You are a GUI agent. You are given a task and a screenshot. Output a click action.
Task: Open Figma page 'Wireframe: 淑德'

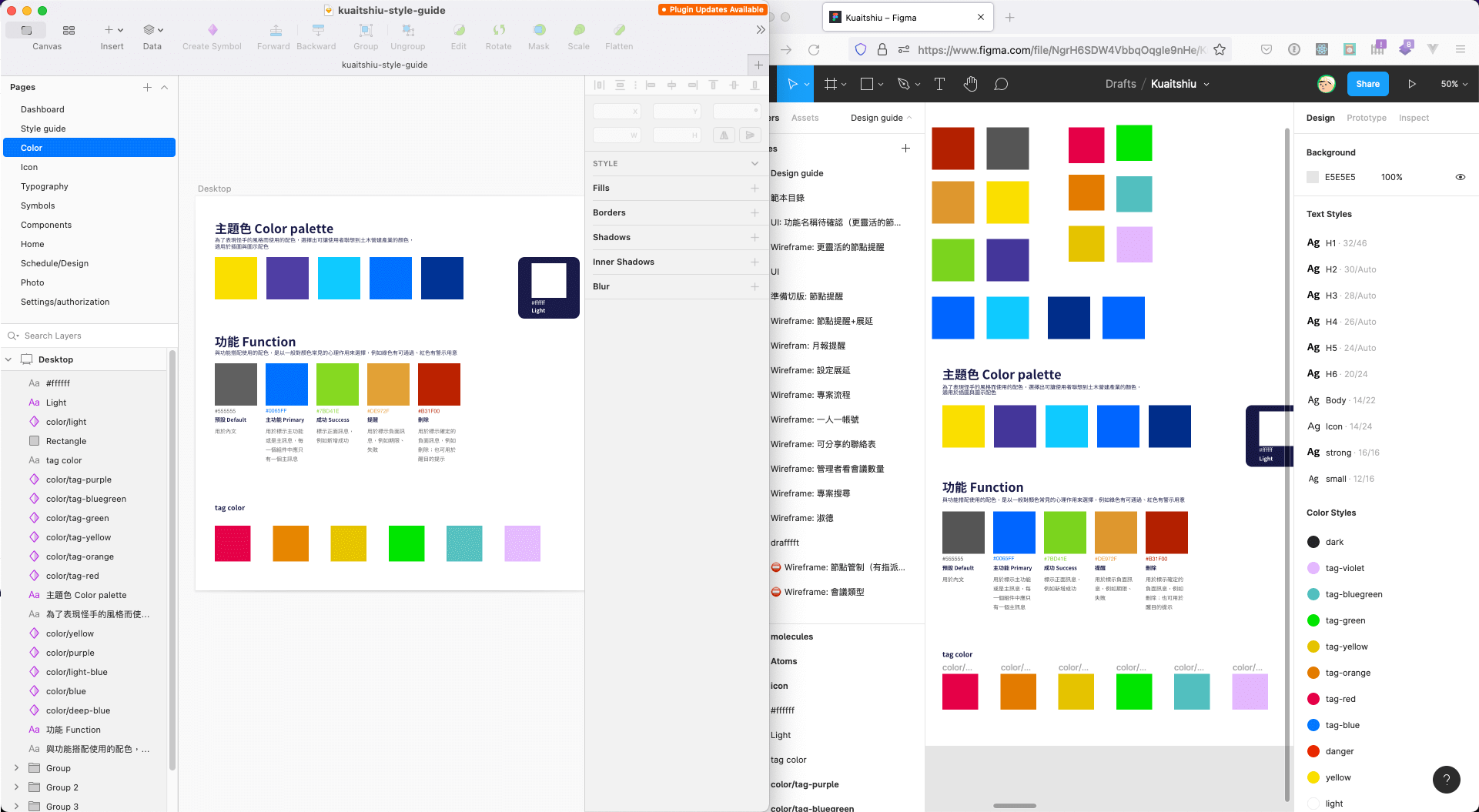click(x=801, y=518)
